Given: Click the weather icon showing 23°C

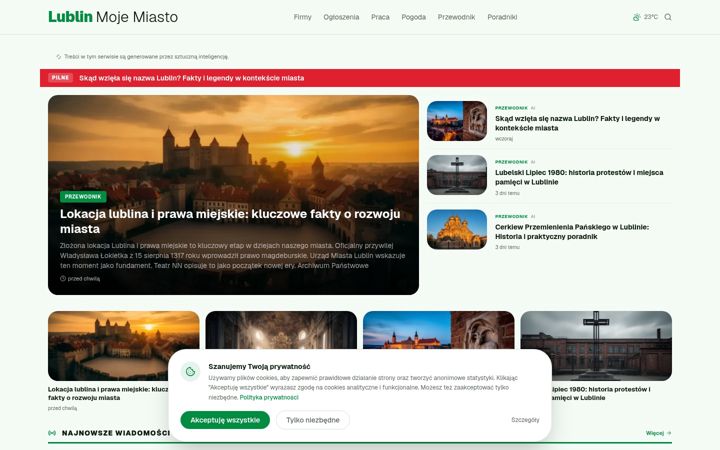Looking at the screenshot, I should click(636, 17).
